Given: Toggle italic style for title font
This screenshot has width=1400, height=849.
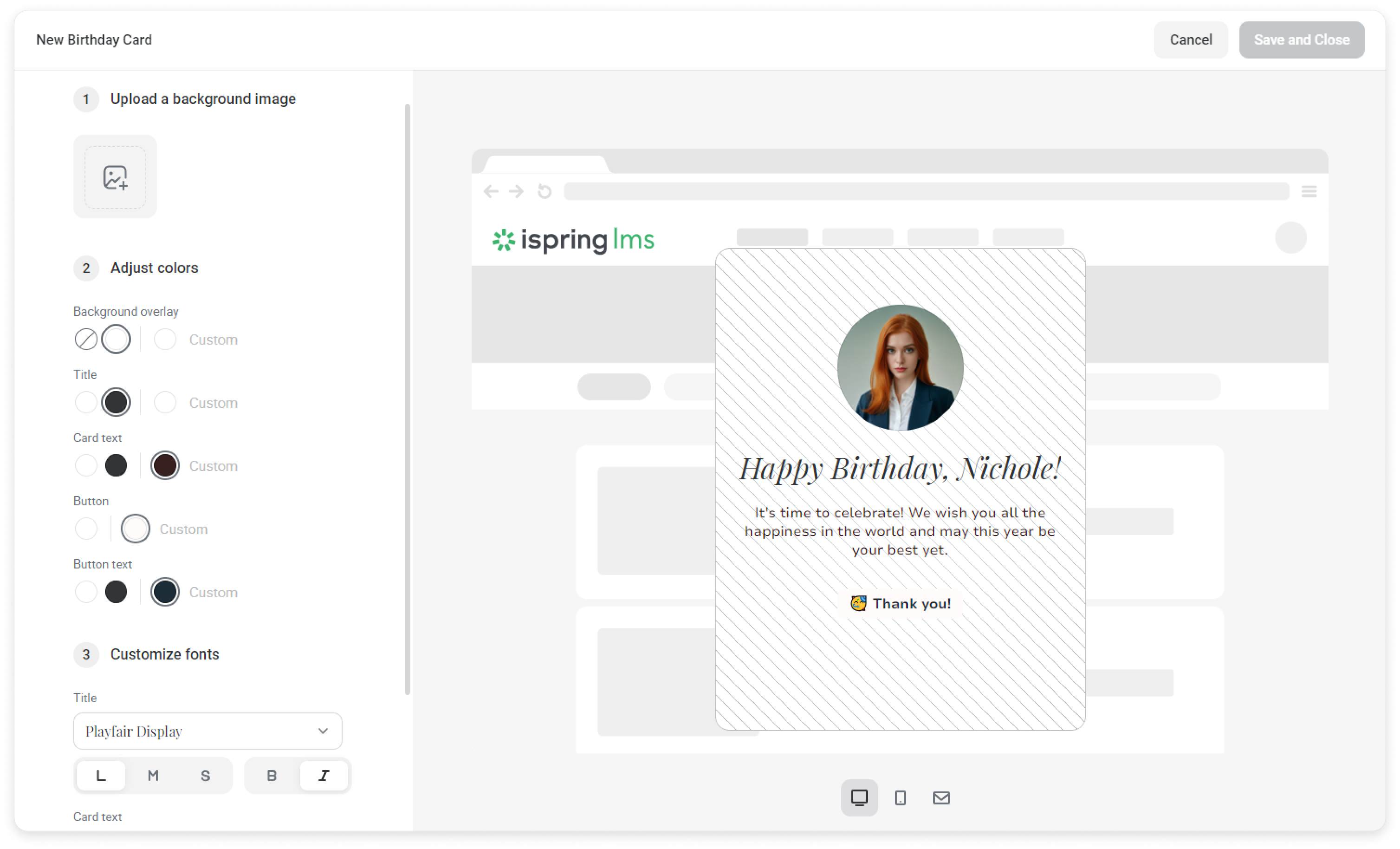Looking at the screenshot, I should (x=324, y=776).
